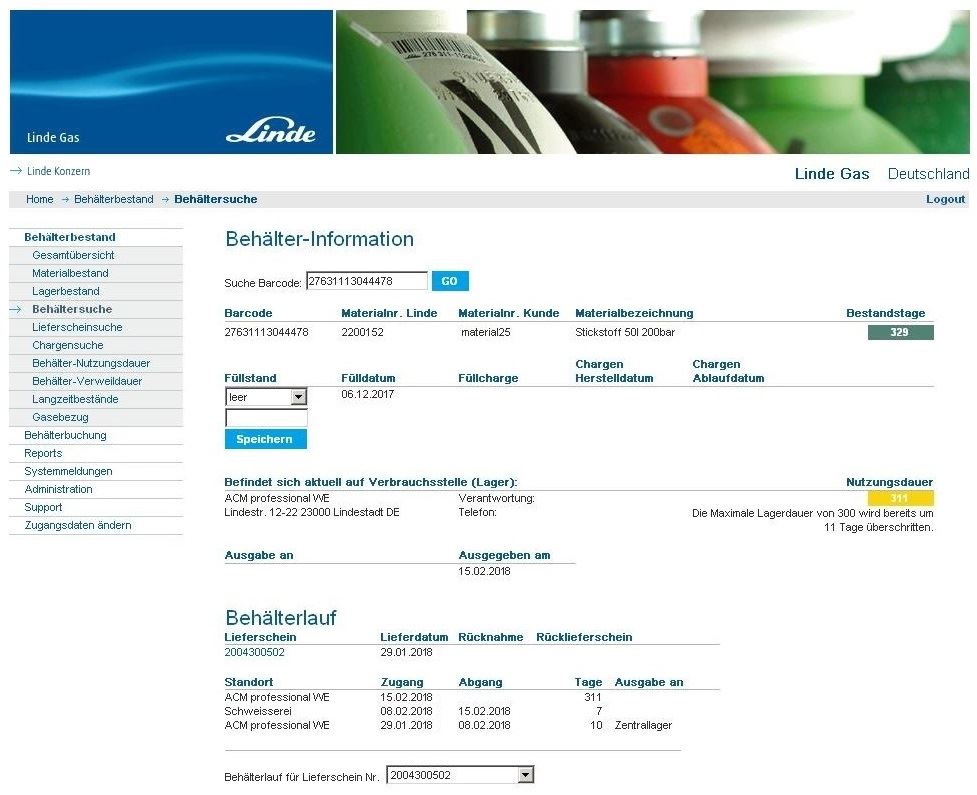Screen dimensions: 977x795
Task: Open the Reports menu item
Action: 43,453
